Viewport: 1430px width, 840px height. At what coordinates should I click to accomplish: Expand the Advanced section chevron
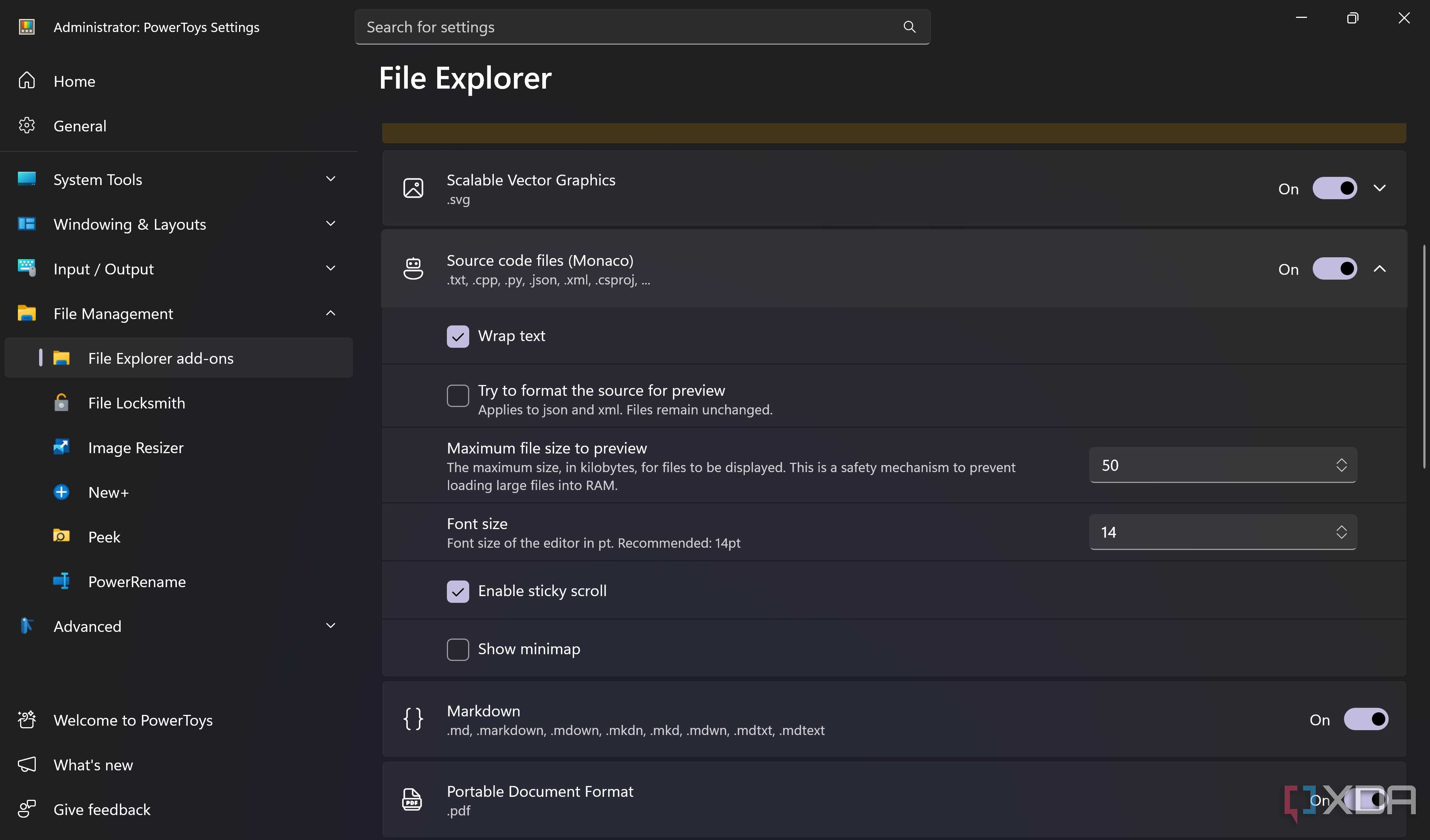coord(331,626)
